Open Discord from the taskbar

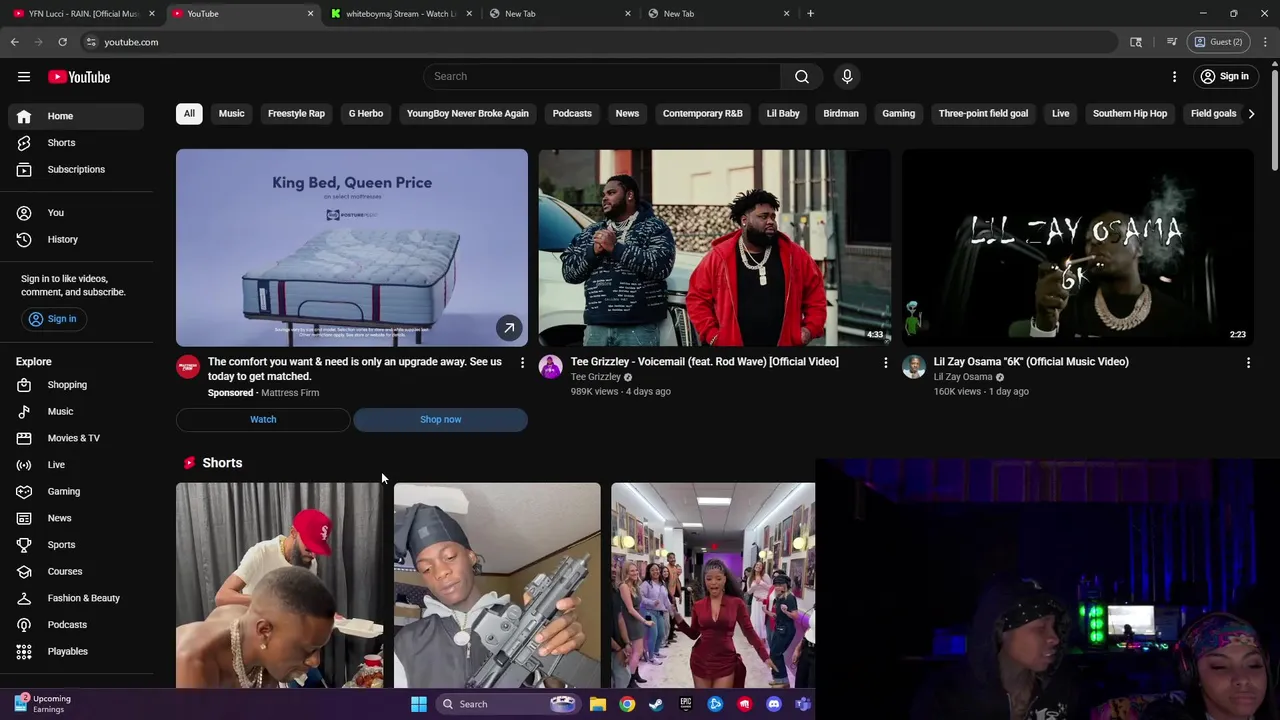(774, 704)
